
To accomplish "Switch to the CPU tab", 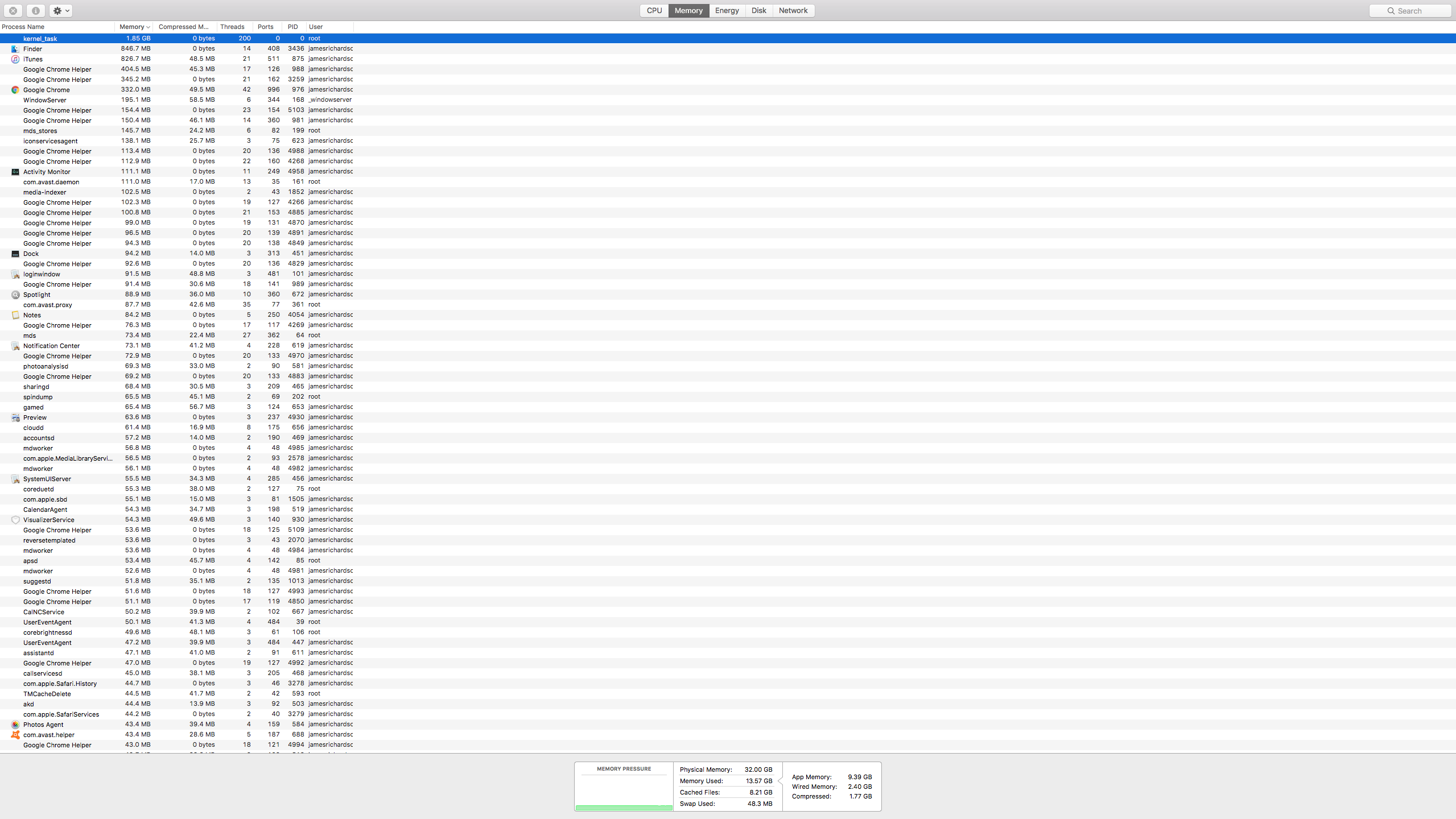I will tap(654, 11).
